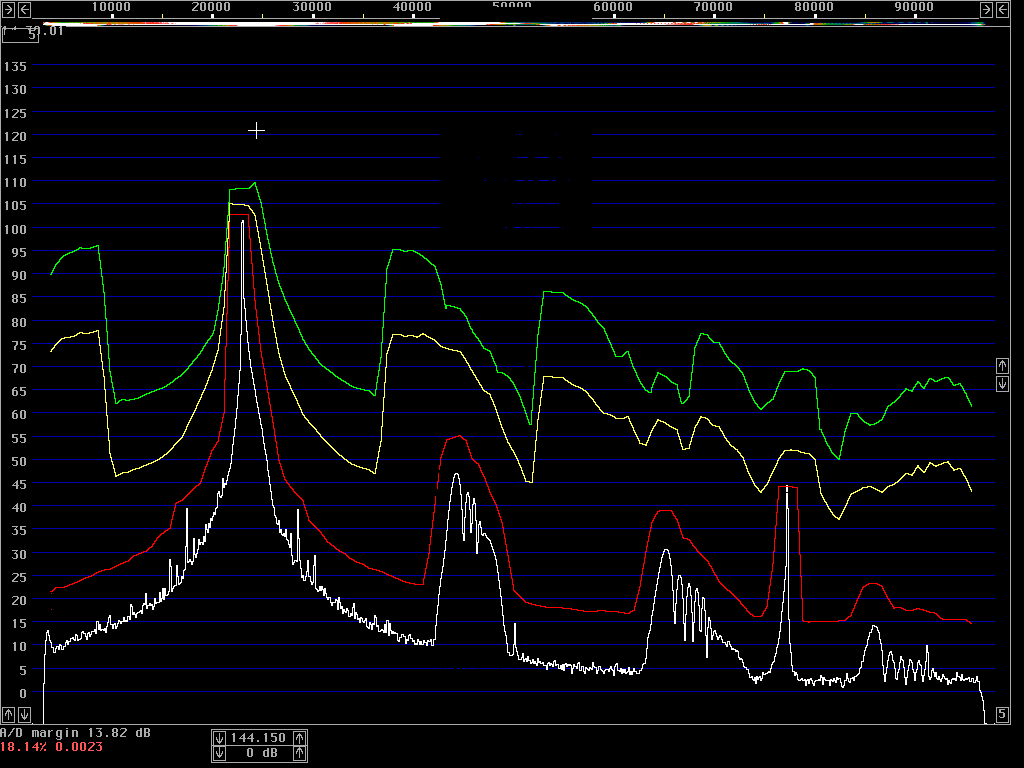Image resolution: width=1024 pixels, height=768 pixels.
Task: Click the 135 dB scale label
Action: (15, 67)
